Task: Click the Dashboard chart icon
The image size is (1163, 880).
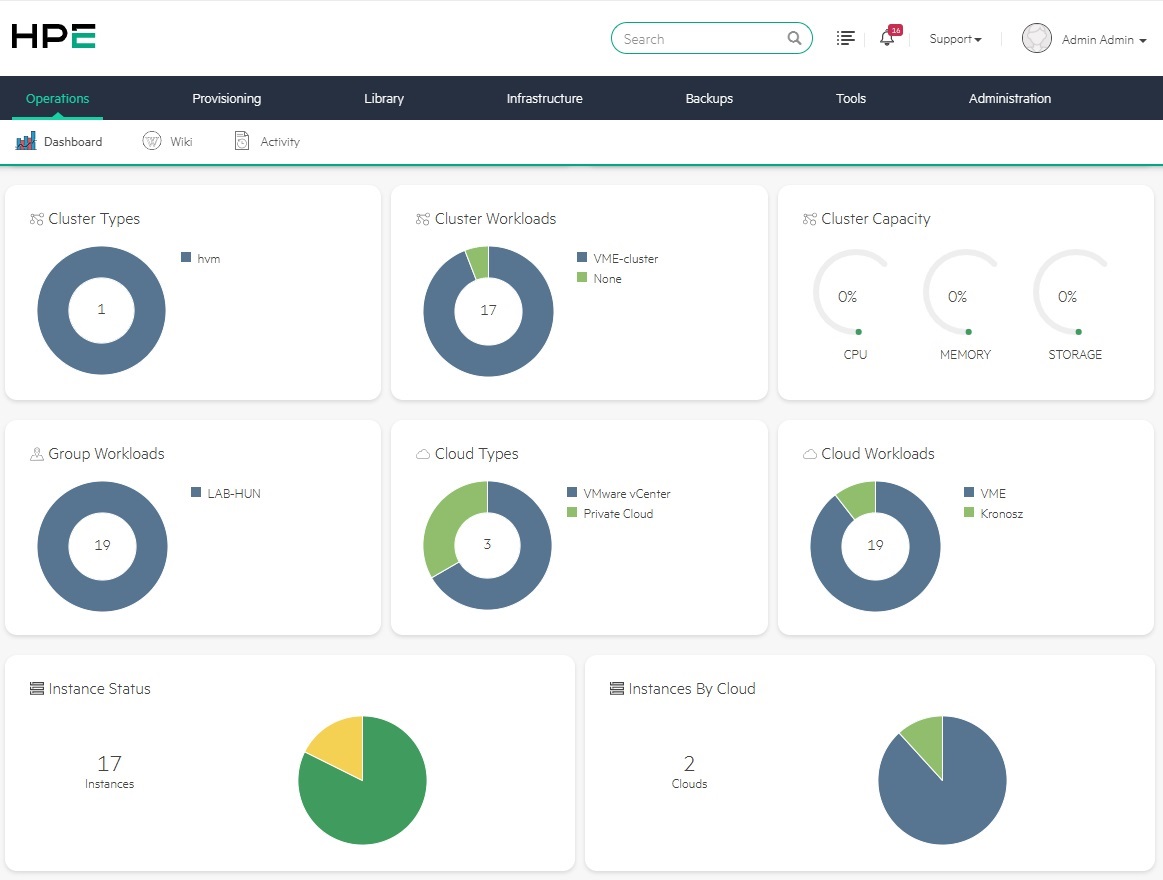Action: pyautogui.click(x=26, y=141)
